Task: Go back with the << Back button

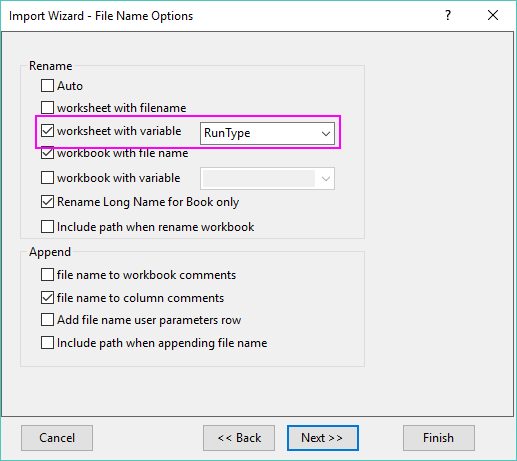Action: click(239, 438)
